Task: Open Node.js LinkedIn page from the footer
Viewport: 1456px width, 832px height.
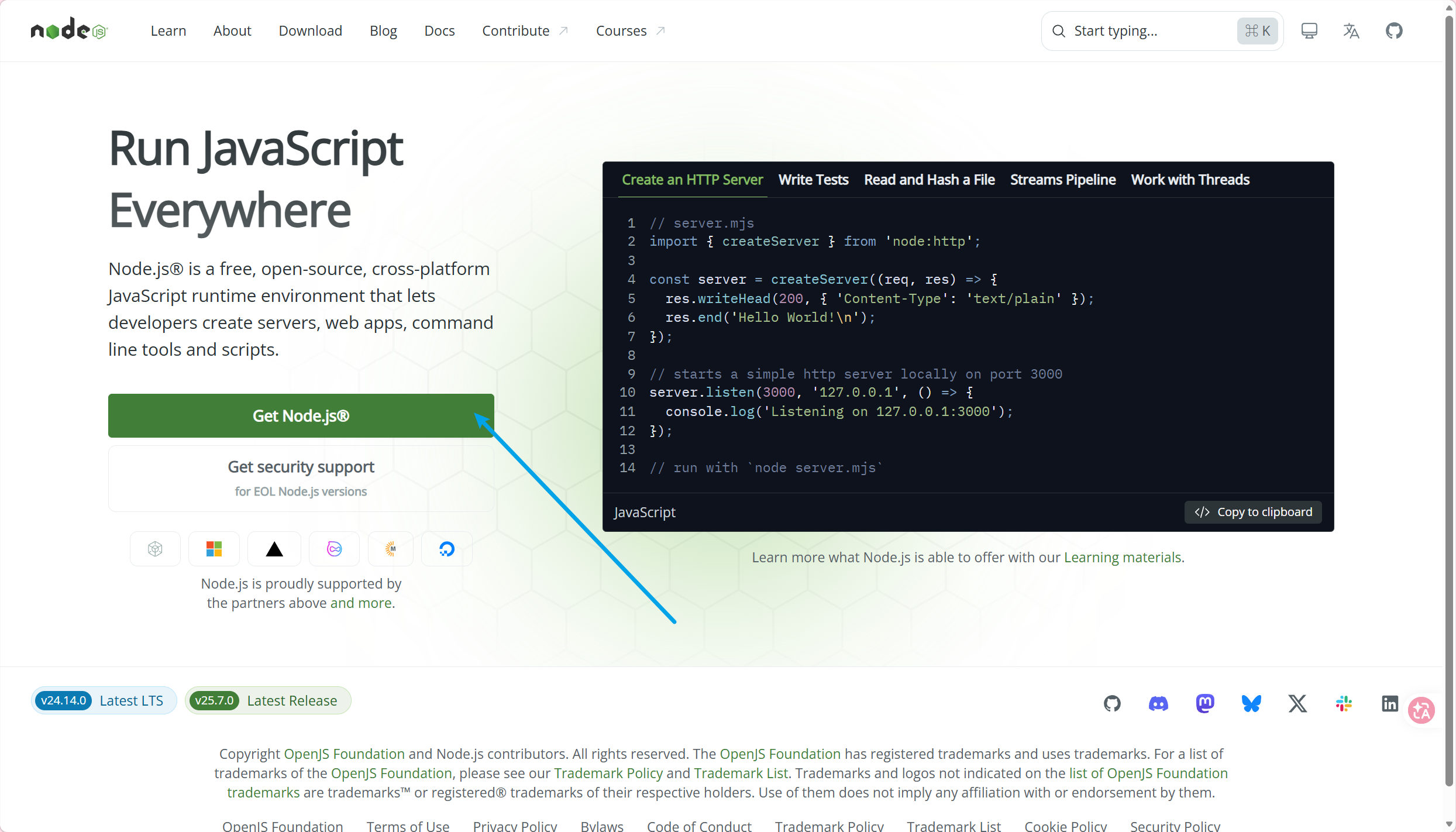Action: tap(1390, 703)
